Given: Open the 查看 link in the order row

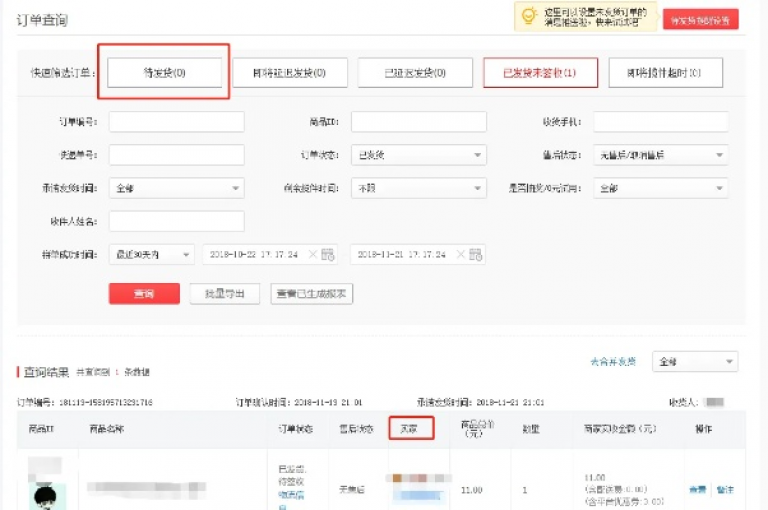Looking at the screenshot, I should [x=697, y=489].
